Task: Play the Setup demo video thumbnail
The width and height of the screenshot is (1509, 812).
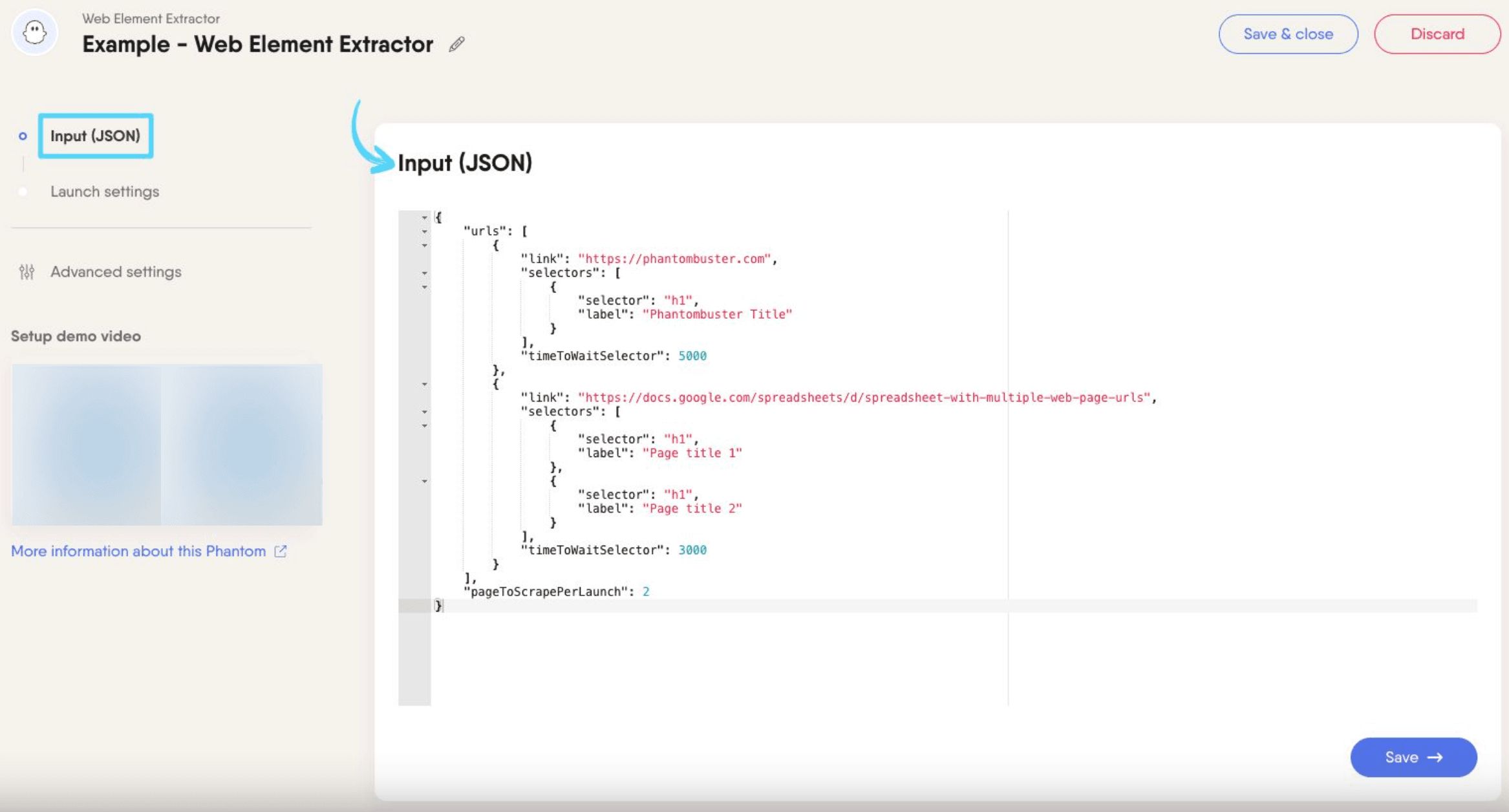Action: coord(167,444)
